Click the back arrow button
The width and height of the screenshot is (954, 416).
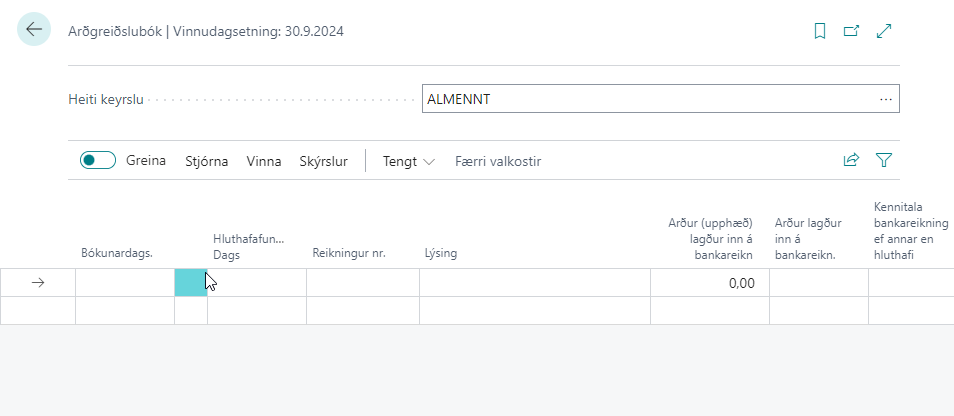[x=34, y=30]
